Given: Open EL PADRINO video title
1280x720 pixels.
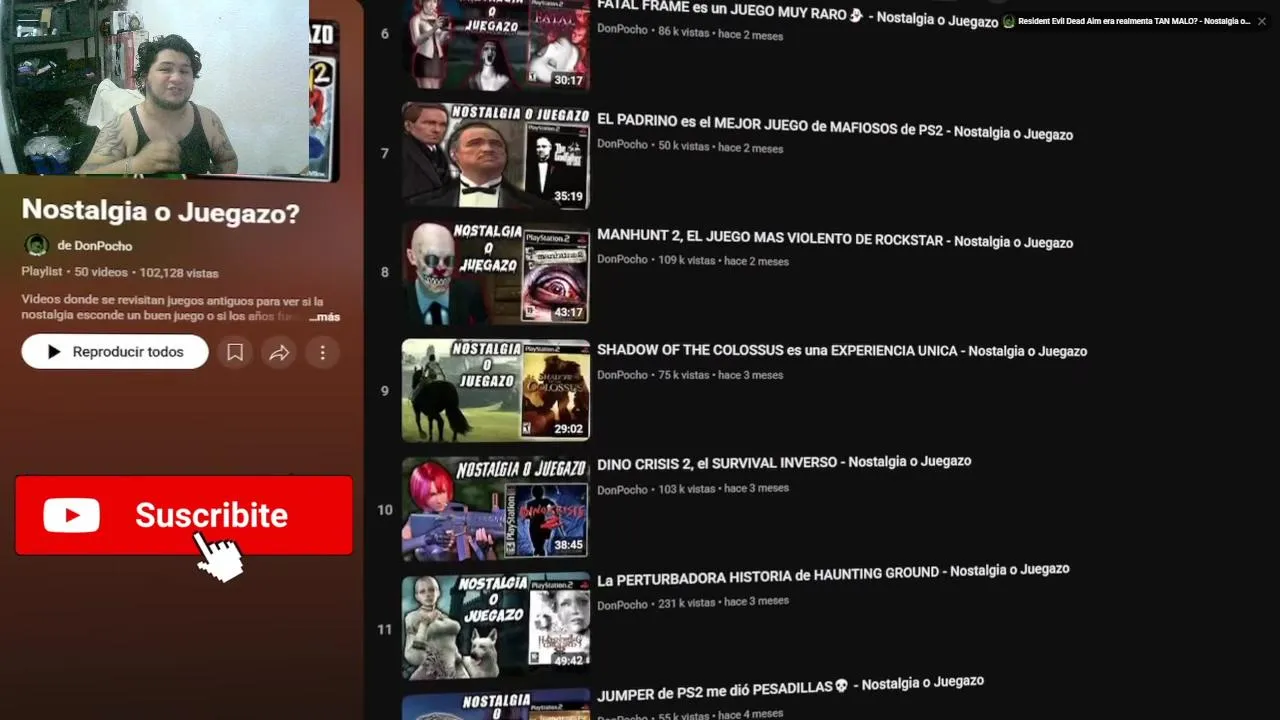Looking at the screenshot, I should (x=835, y=126).
